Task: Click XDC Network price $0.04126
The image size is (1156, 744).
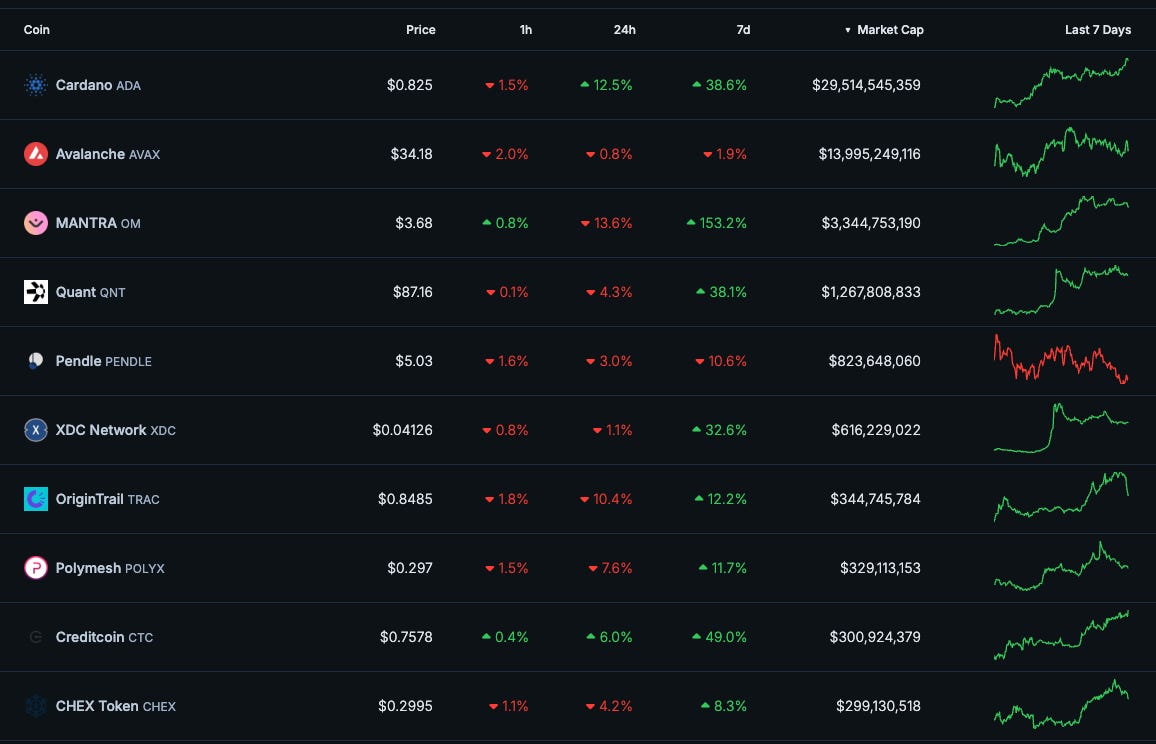Action: (403, 430)
